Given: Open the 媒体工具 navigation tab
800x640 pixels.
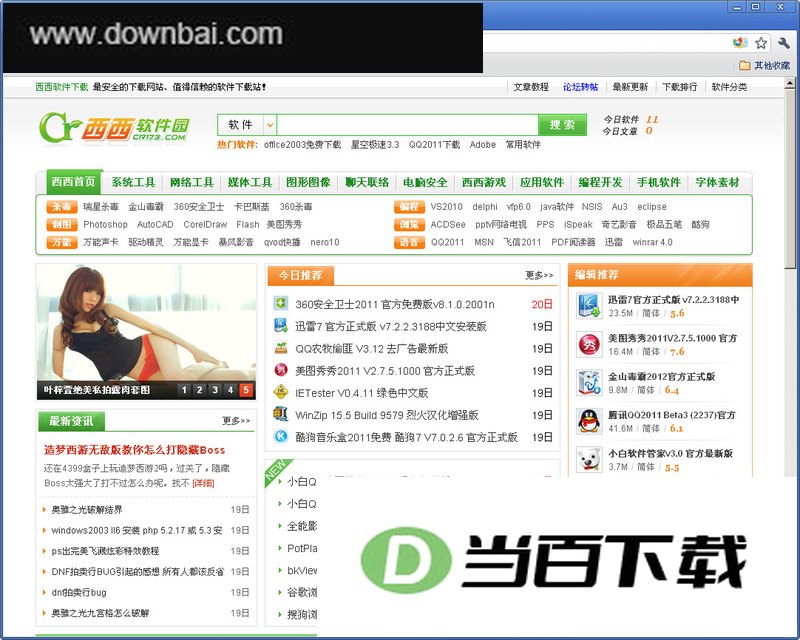Looking at the screenshot, I should click(249, 182).
